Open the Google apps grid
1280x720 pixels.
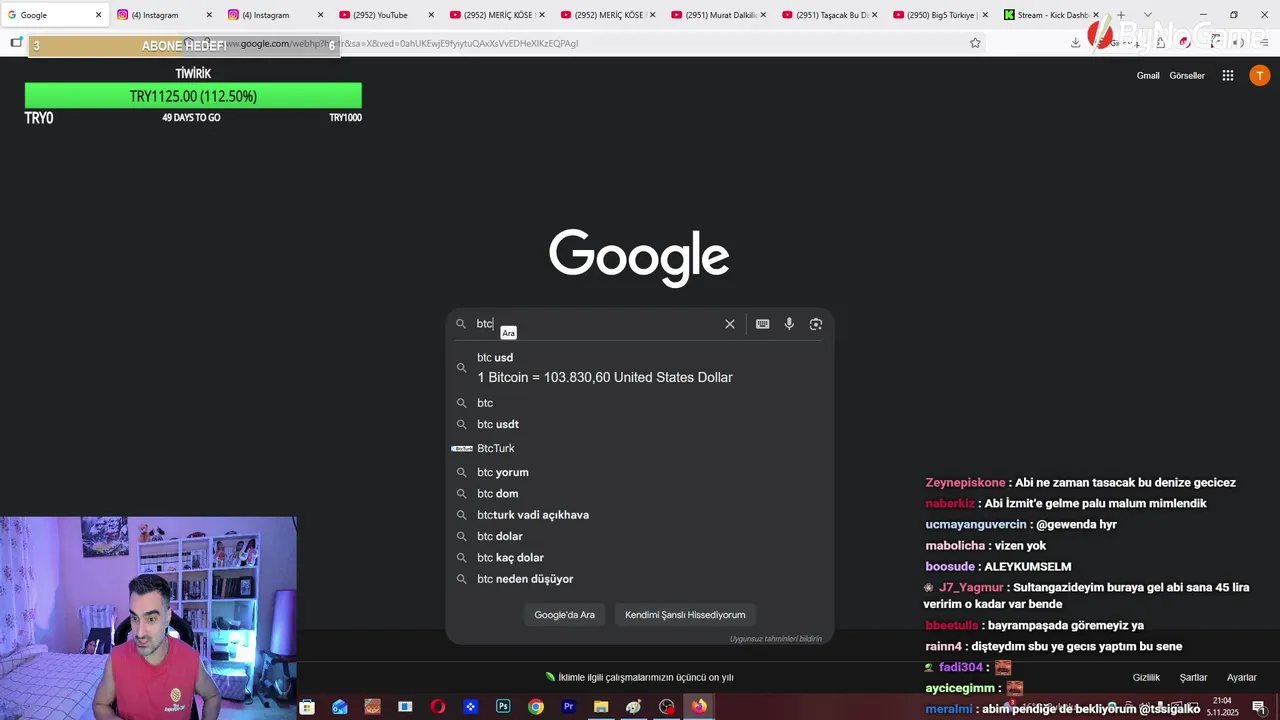[1228, 76]
